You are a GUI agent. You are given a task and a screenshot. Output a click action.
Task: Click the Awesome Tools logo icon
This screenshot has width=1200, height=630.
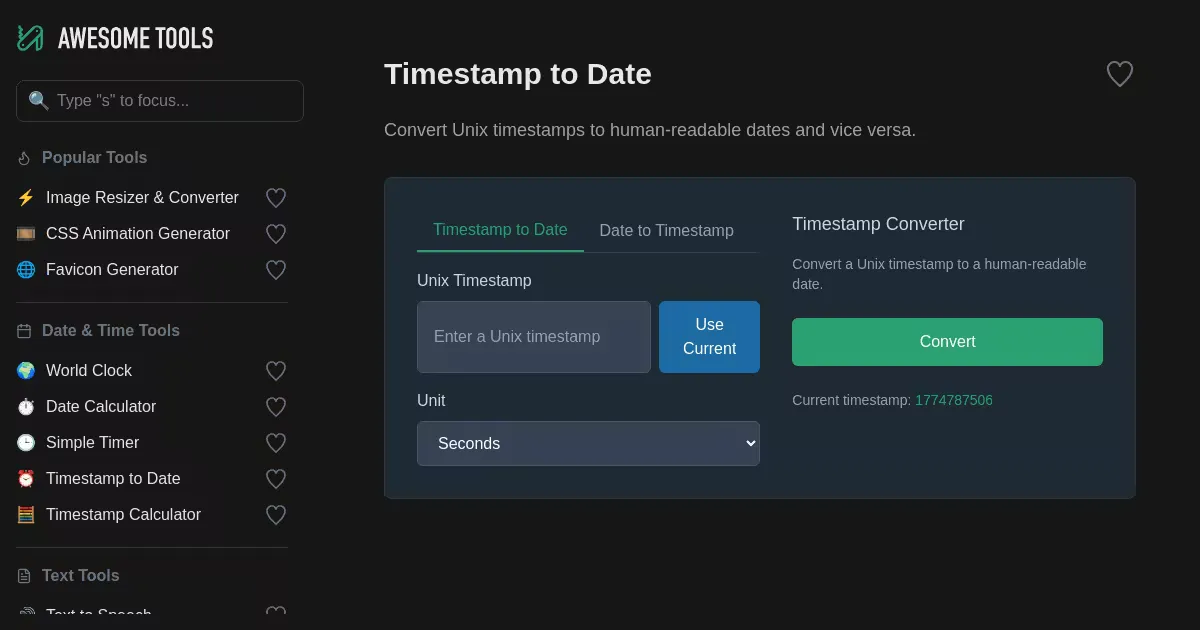point(30,38)
